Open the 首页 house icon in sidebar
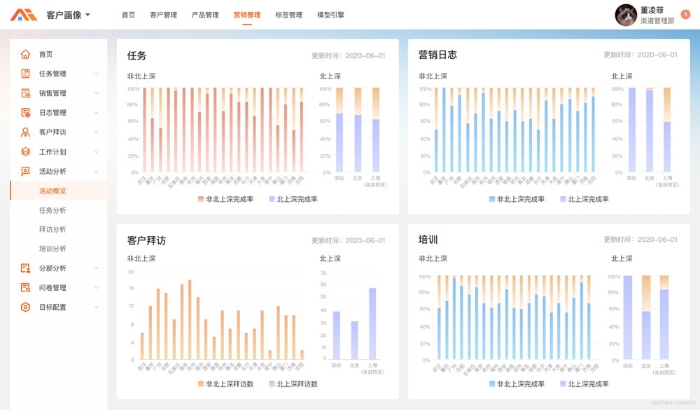The width and height of the screenshot is (700, 410). click(x=25, y=54)
